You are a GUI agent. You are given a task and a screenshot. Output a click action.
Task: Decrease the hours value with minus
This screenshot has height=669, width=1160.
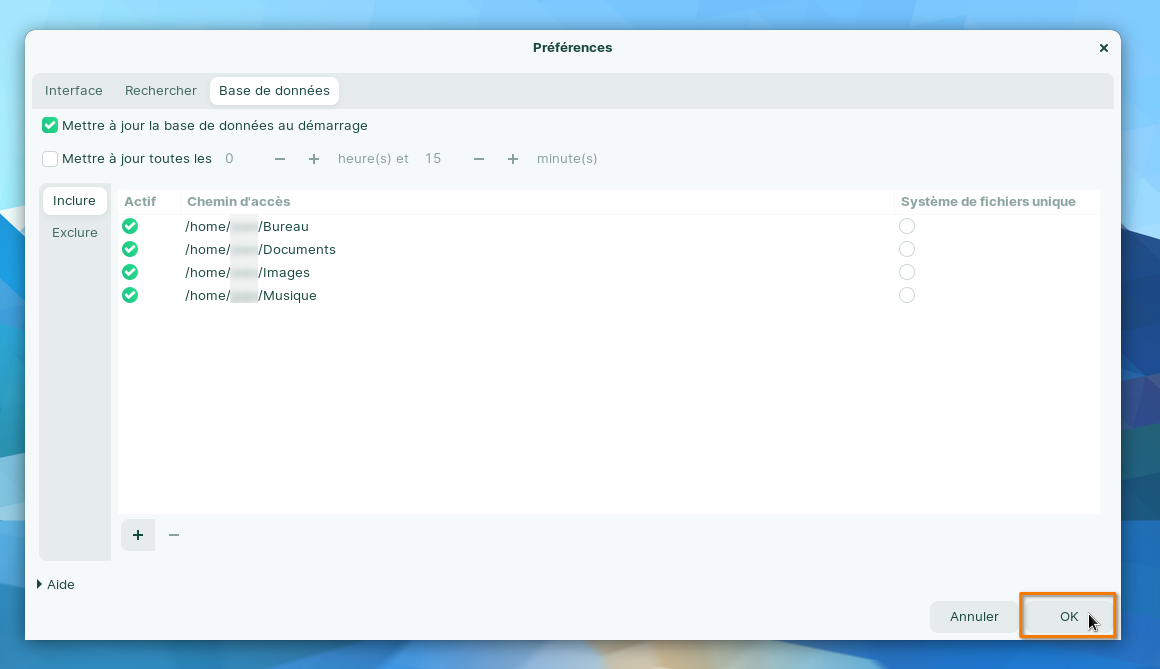tap(280, 159)
